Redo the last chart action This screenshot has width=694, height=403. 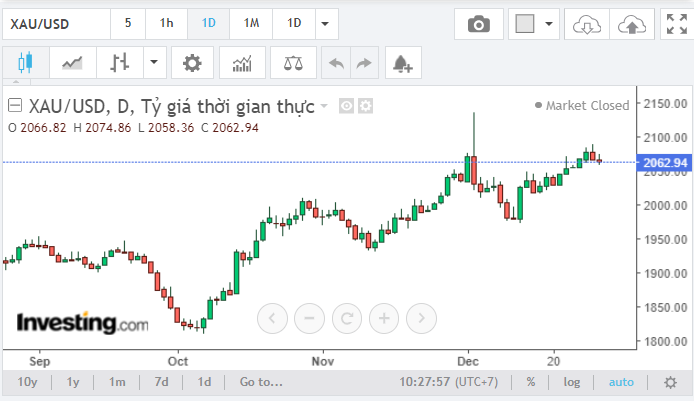[364, 63]
